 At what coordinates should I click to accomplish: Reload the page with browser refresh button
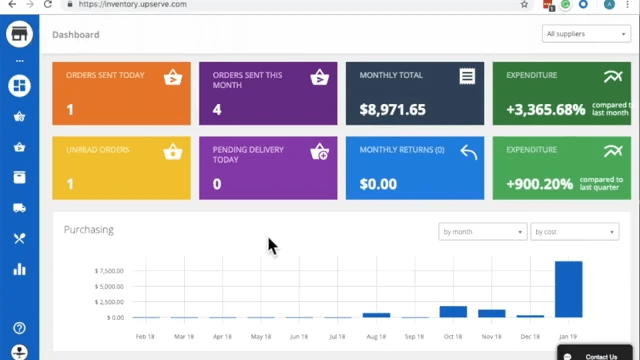[48, 4]
